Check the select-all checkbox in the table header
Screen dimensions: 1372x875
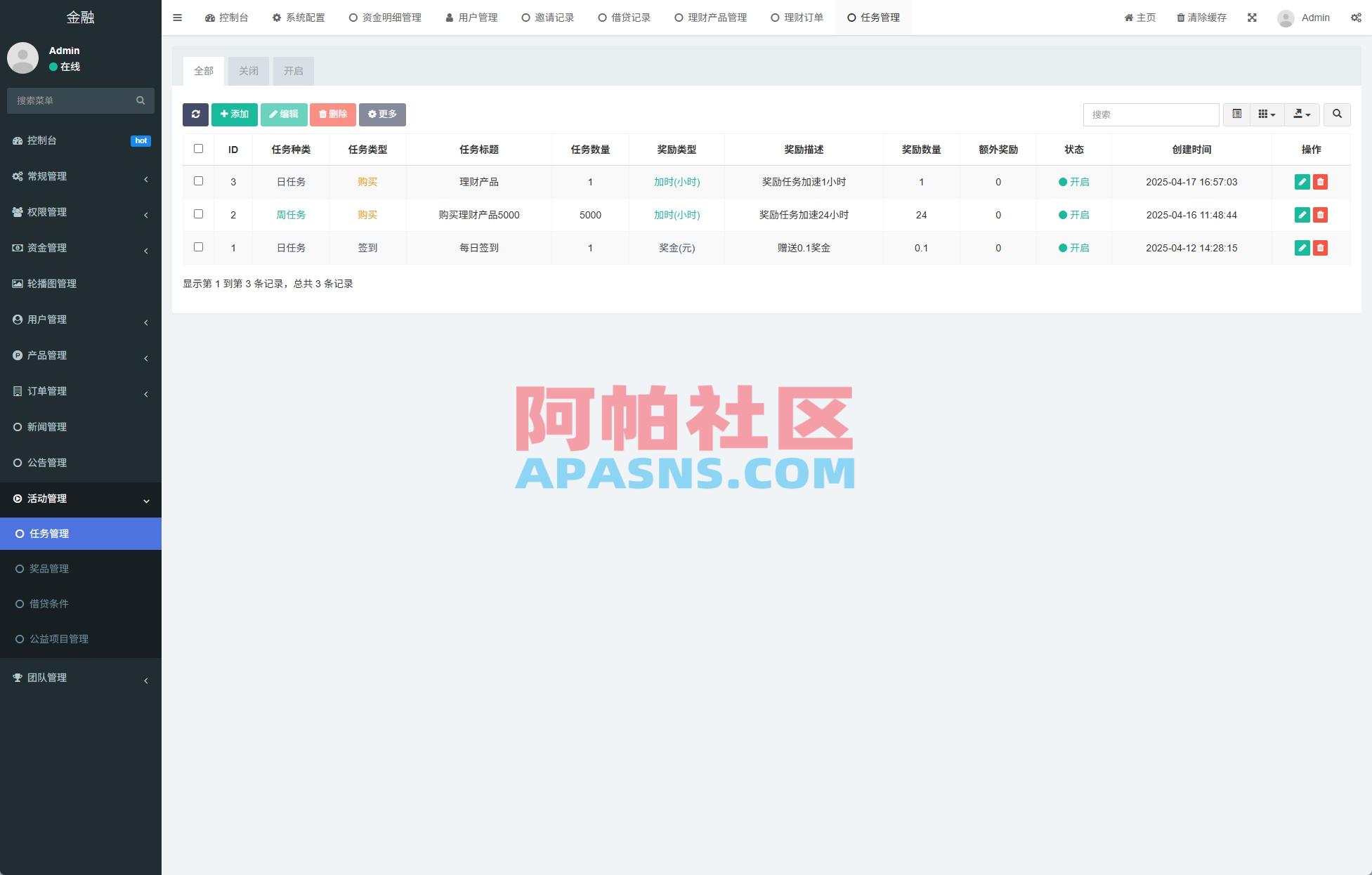[x=198, y=148]
